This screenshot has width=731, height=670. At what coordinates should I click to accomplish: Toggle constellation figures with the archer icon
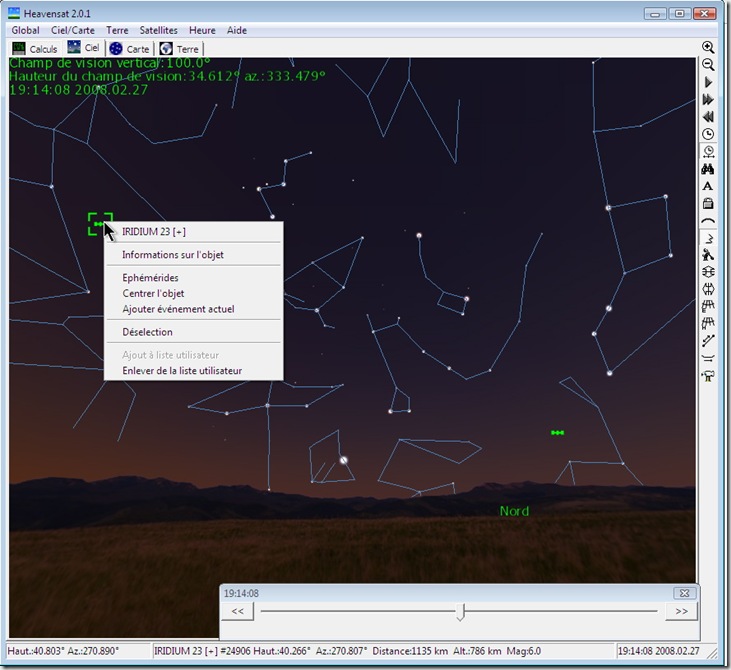(708, 255)
